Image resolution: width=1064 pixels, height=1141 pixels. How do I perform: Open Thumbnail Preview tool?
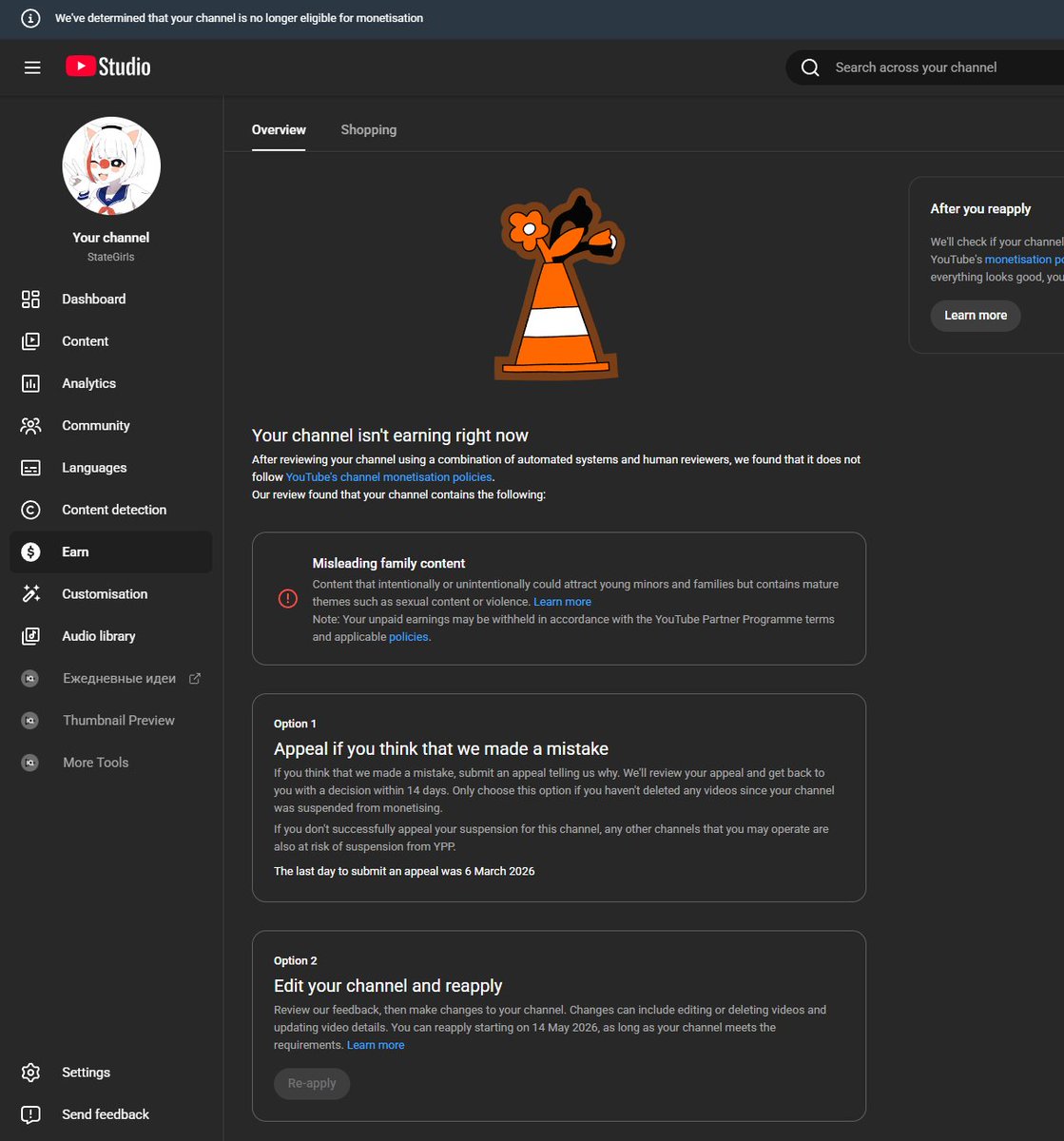pyautogui.click(x=111, y=721)
